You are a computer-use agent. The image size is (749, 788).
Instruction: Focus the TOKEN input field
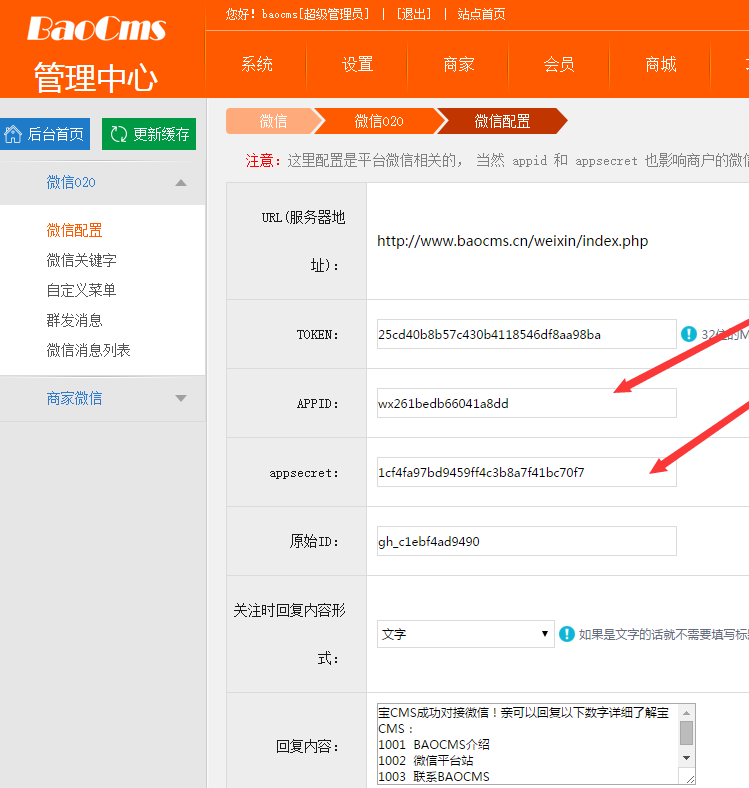pos(527,334)
